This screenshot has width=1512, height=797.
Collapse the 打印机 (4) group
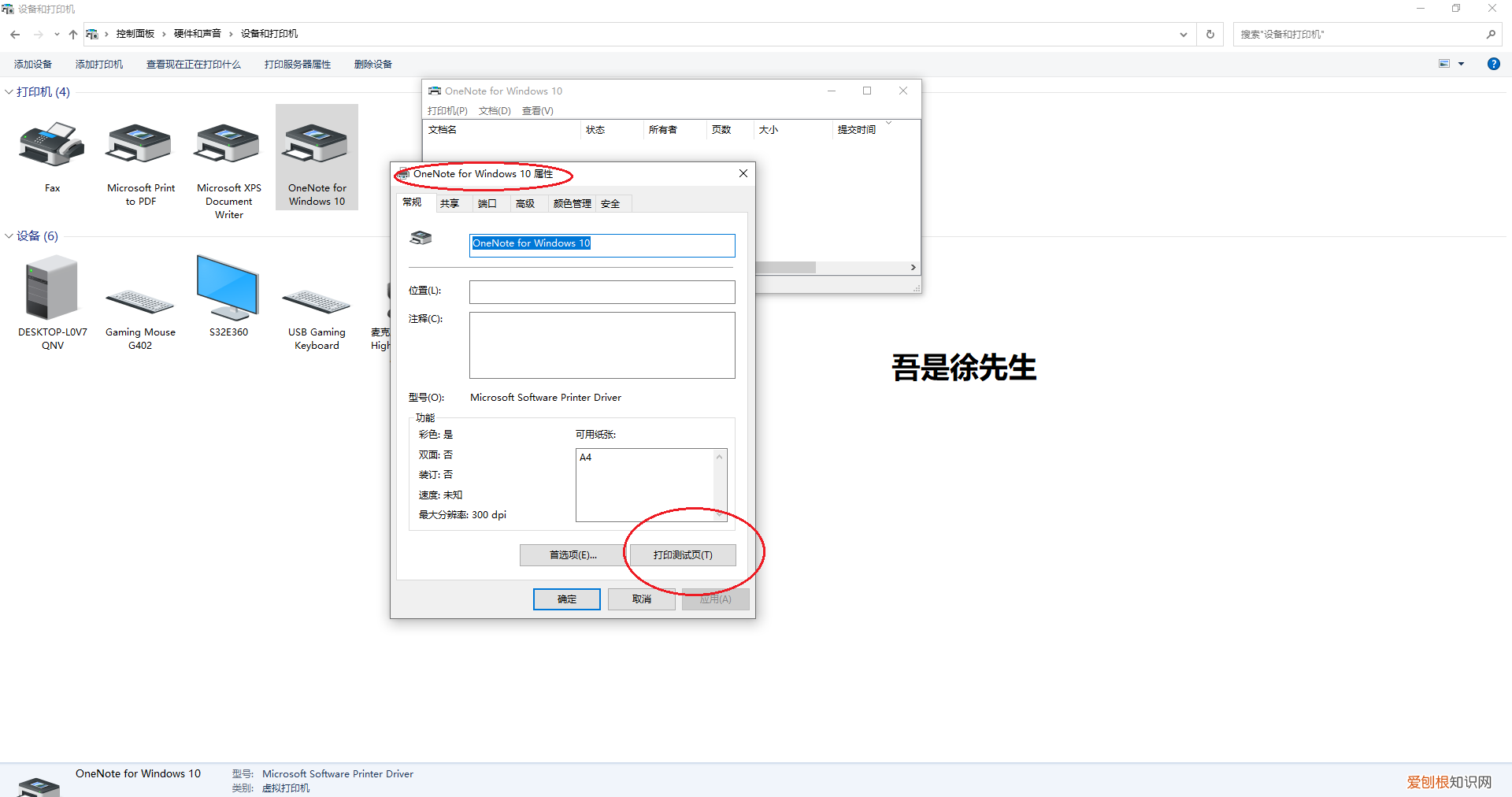click(9, 92)
